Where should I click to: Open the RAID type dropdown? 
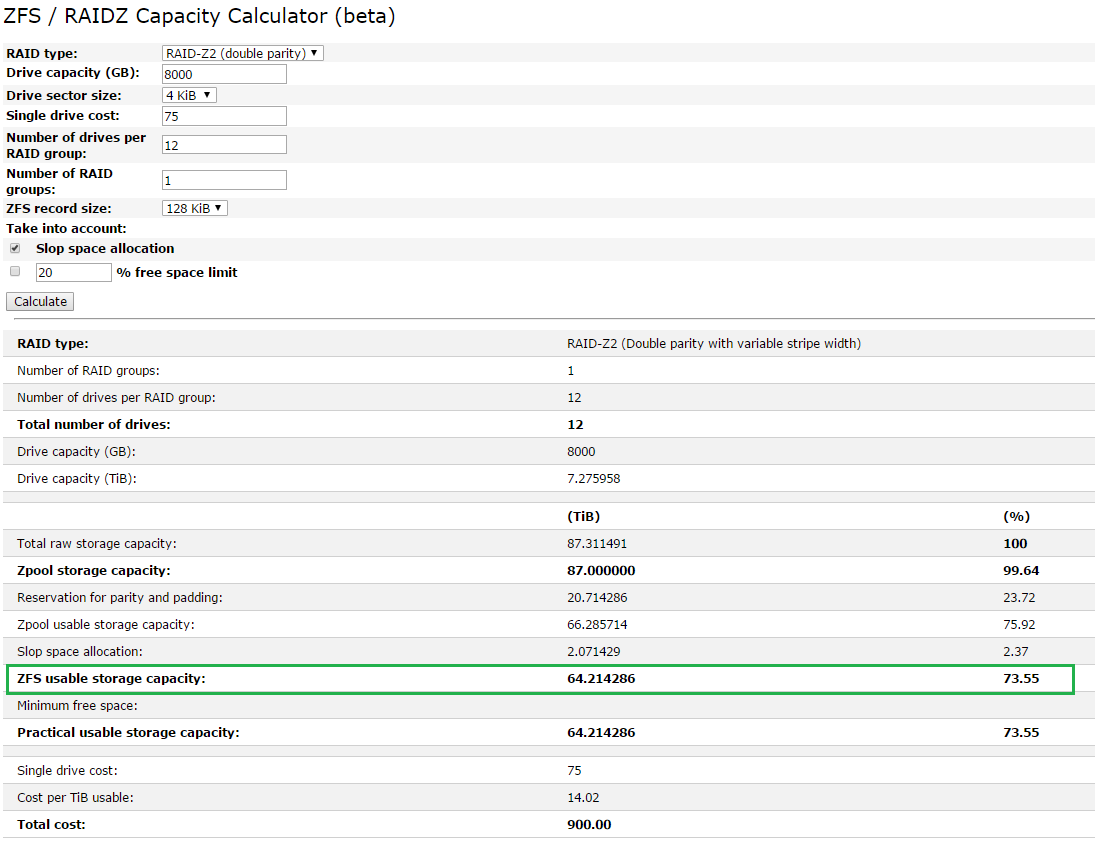243,53
